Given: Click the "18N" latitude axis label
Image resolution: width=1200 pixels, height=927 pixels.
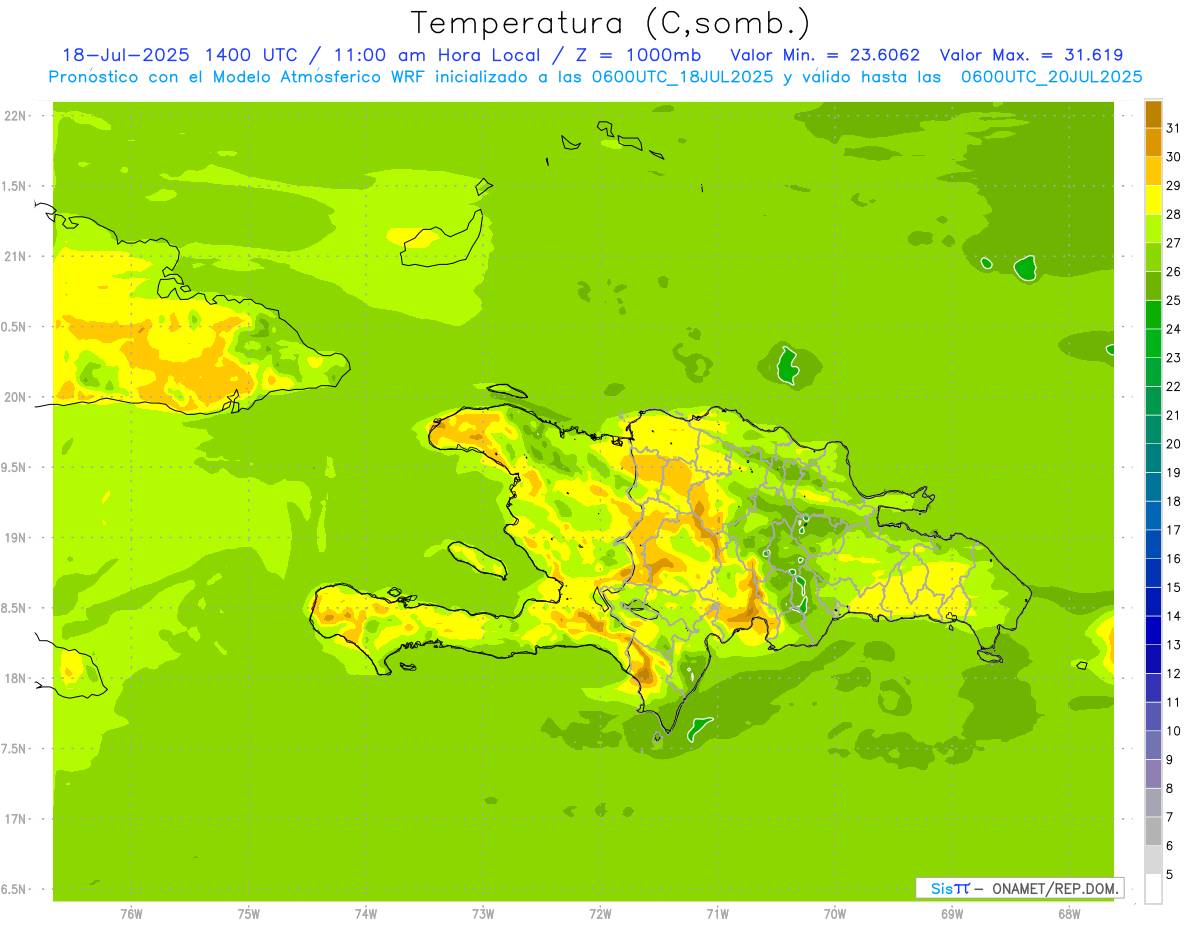Looking at the screenshot, I should pos(15,678).
